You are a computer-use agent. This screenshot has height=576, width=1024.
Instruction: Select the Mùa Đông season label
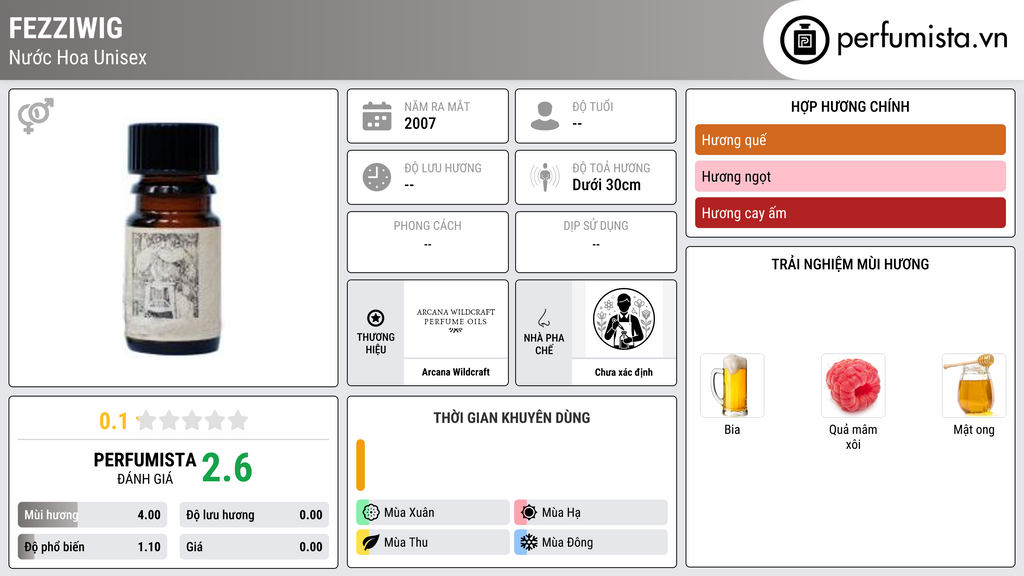pyautogui.click(x=568, y=542)
